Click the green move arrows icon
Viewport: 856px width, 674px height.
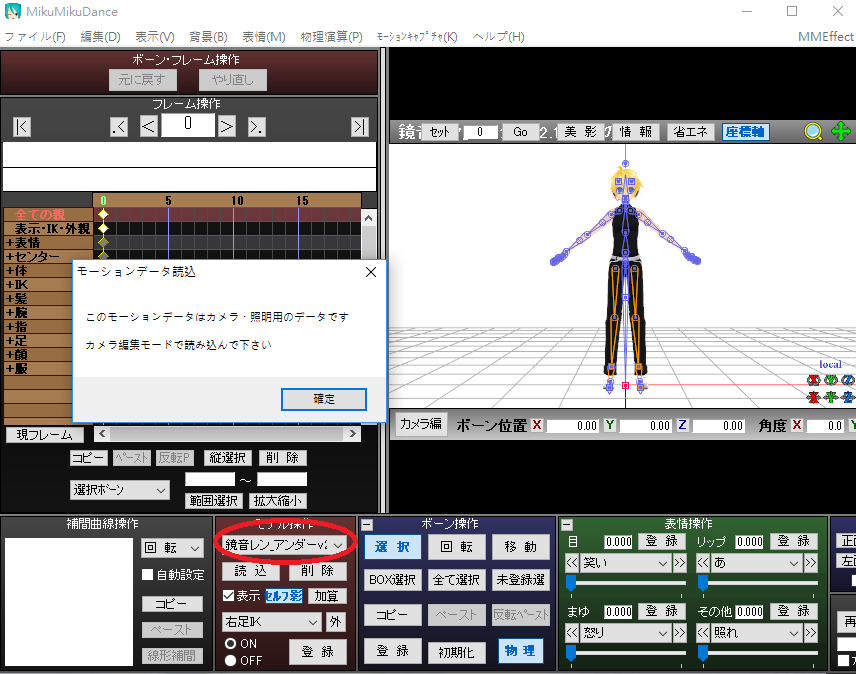(x=841, y=132)
